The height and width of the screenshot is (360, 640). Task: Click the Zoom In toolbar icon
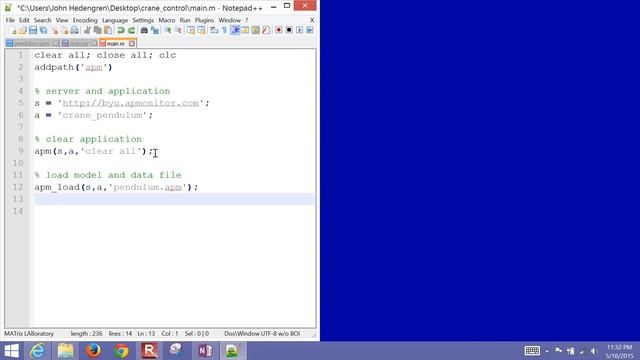coord(168,30)
